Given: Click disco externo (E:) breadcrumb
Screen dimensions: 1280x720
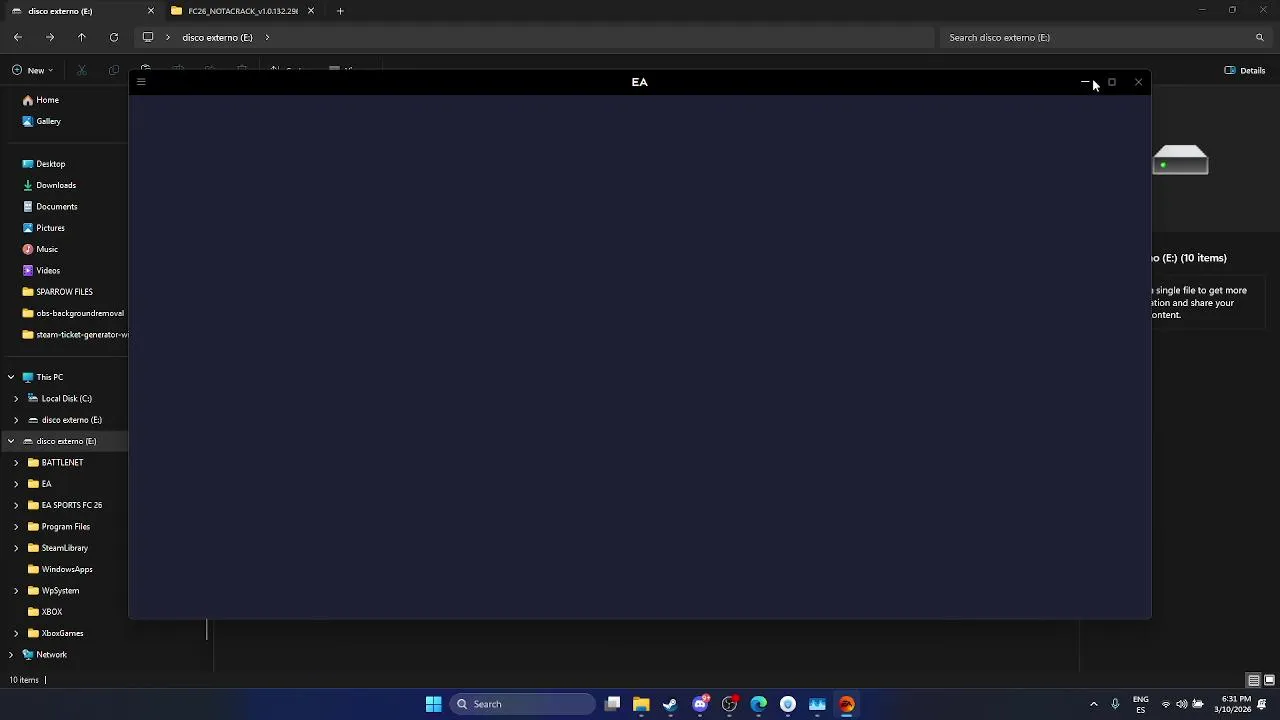Looking at the screenshot, I should pos(217,37).
